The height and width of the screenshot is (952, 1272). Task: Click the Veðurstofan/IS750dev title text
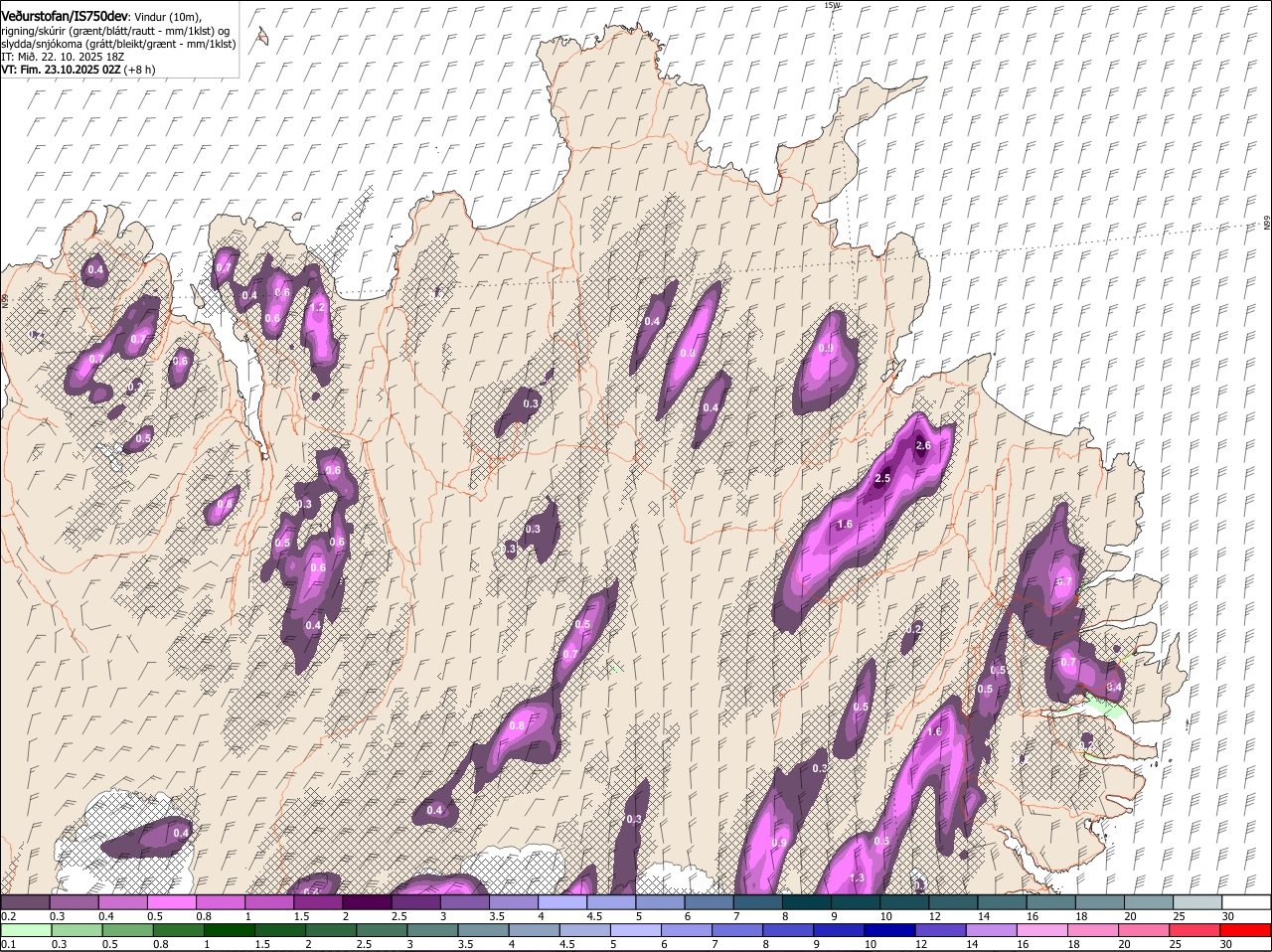[x=64, y=17]
